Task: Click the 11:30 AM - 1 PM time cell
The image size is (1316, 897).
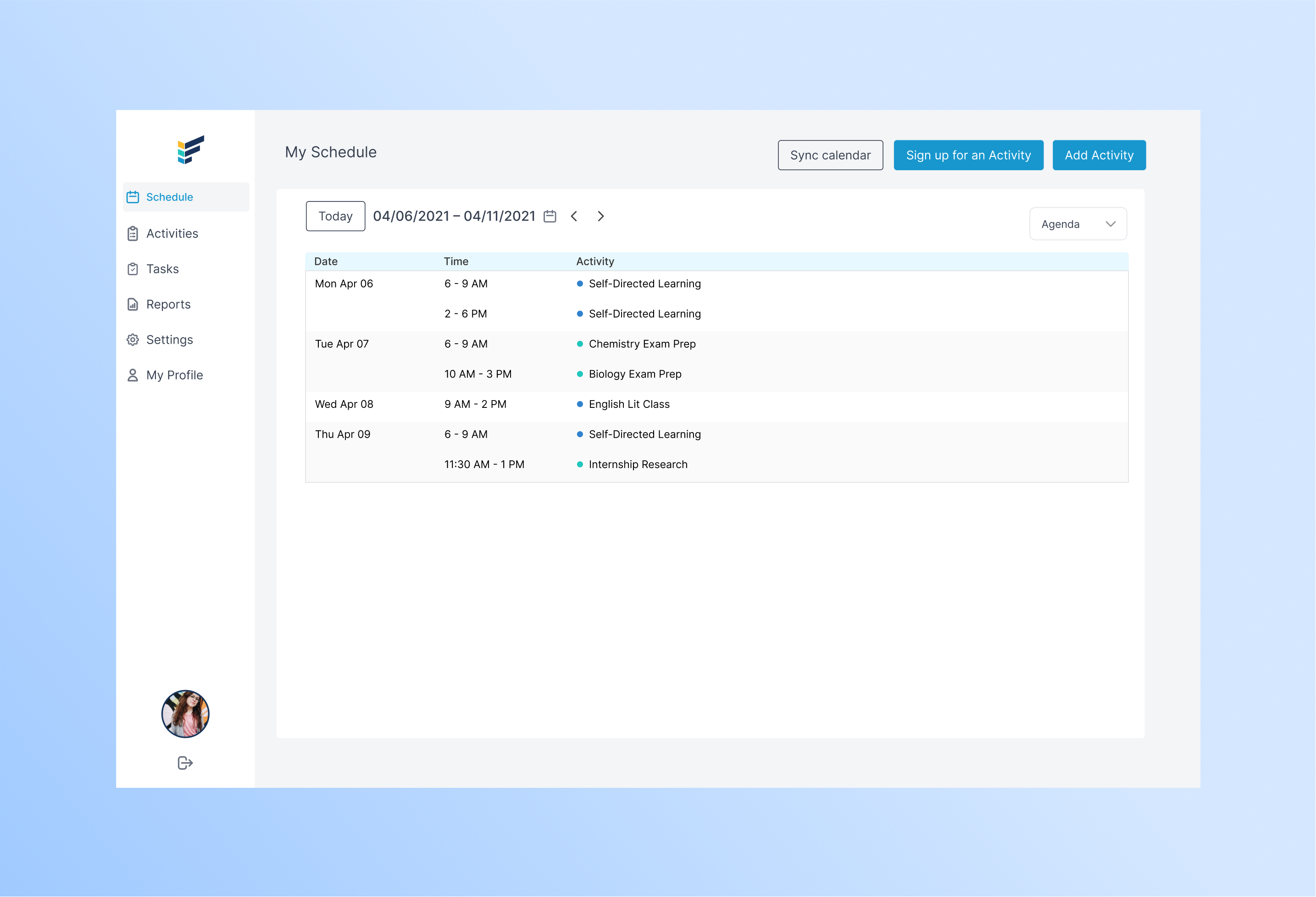Action: pos(484,465)
